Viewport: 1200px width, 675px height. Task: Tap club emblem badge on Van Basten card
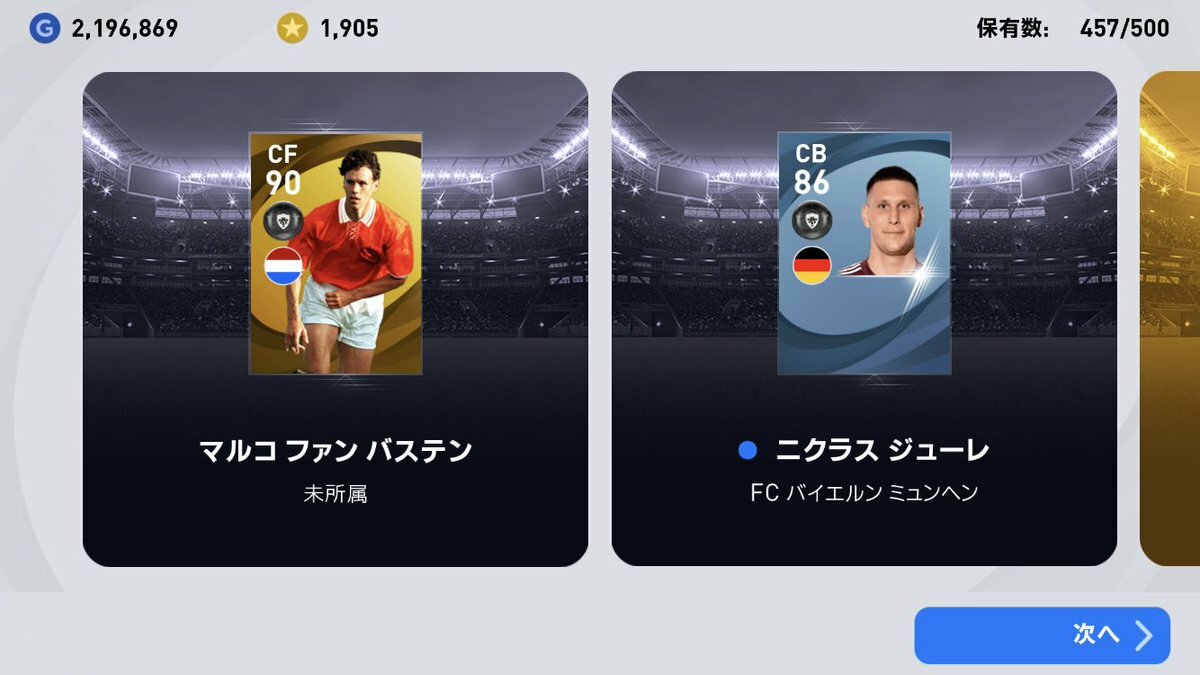pyautogui.click(x=283, y=221)
